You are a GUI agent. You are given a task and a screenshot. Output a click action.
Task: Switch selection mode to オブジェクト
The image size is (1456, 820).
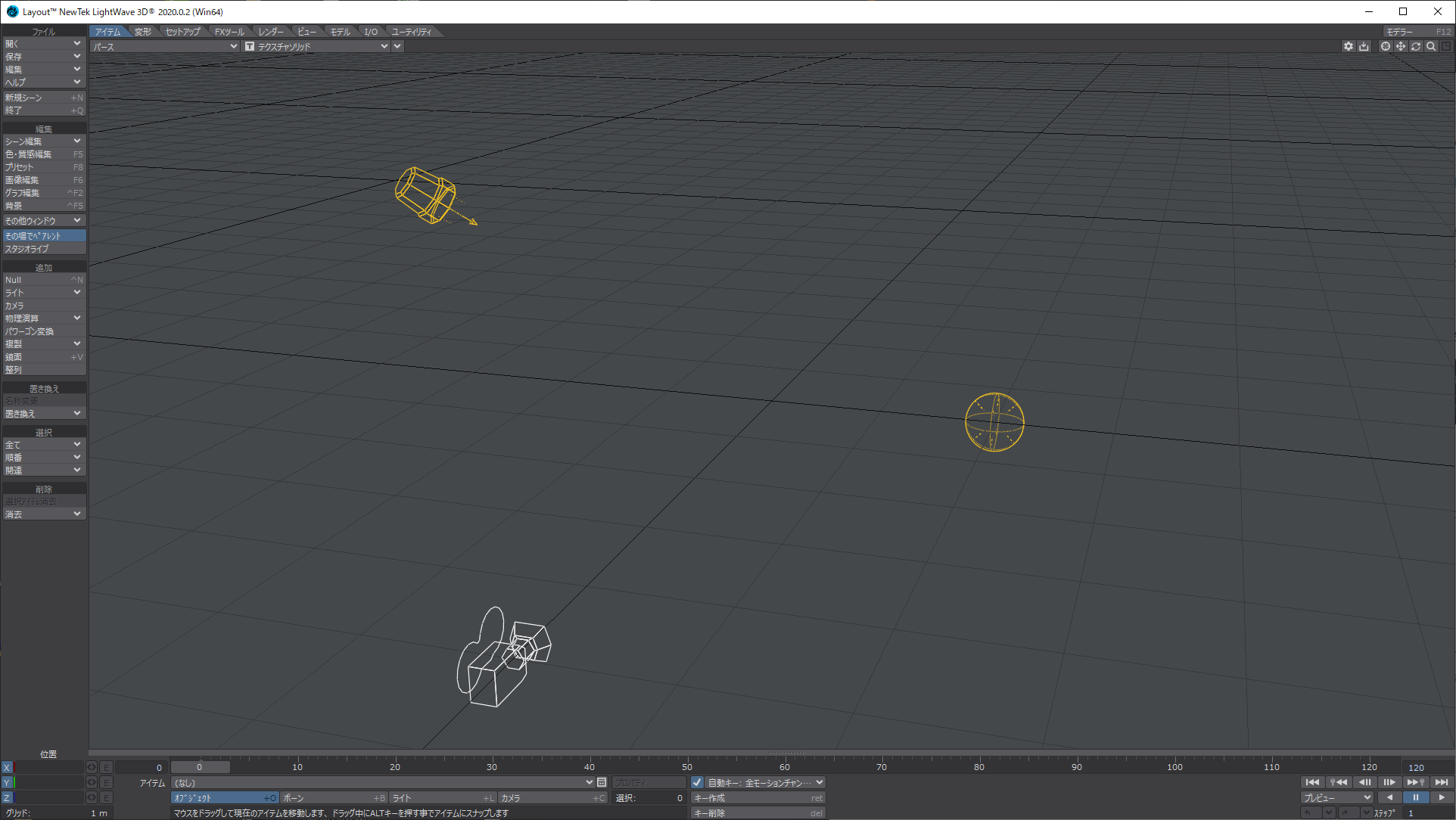(x=226, y=797)
